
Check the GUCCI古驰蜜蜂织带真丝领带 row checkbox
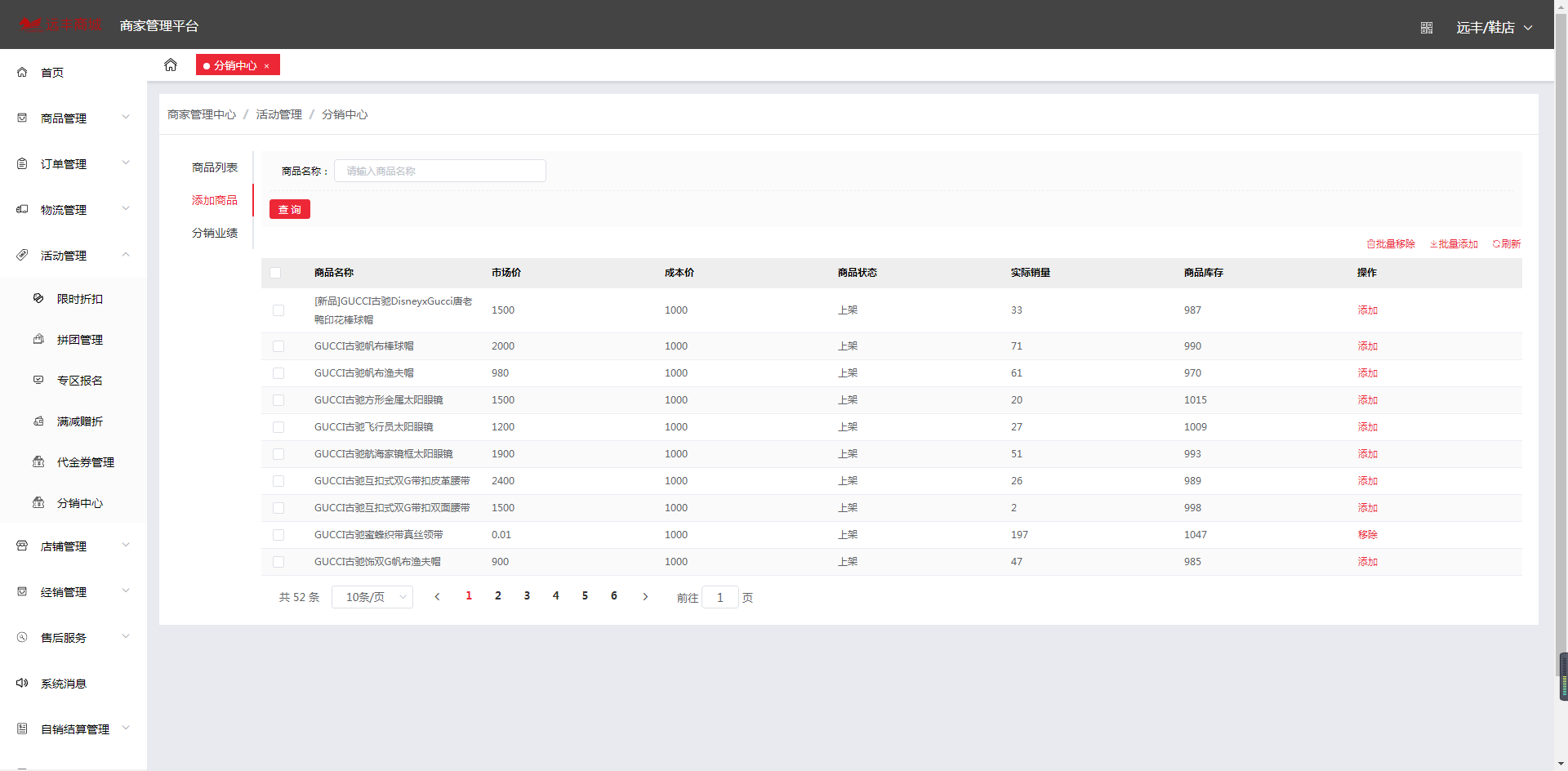pos(278,535)
